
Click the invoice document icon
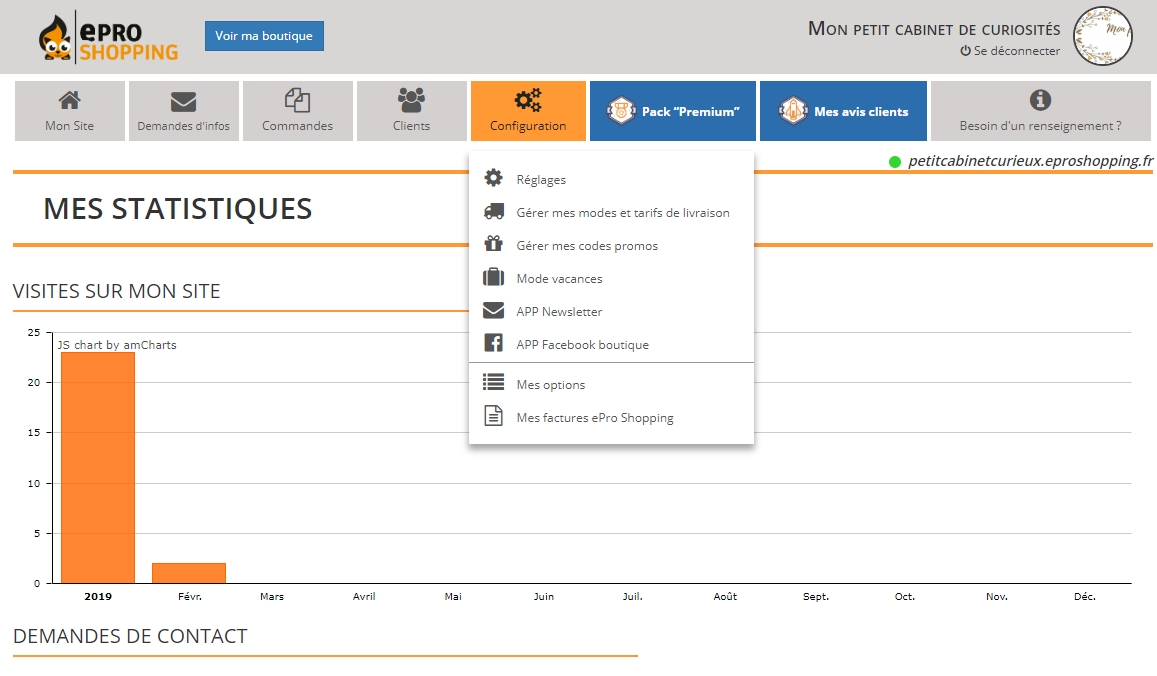tap(493, 417)
